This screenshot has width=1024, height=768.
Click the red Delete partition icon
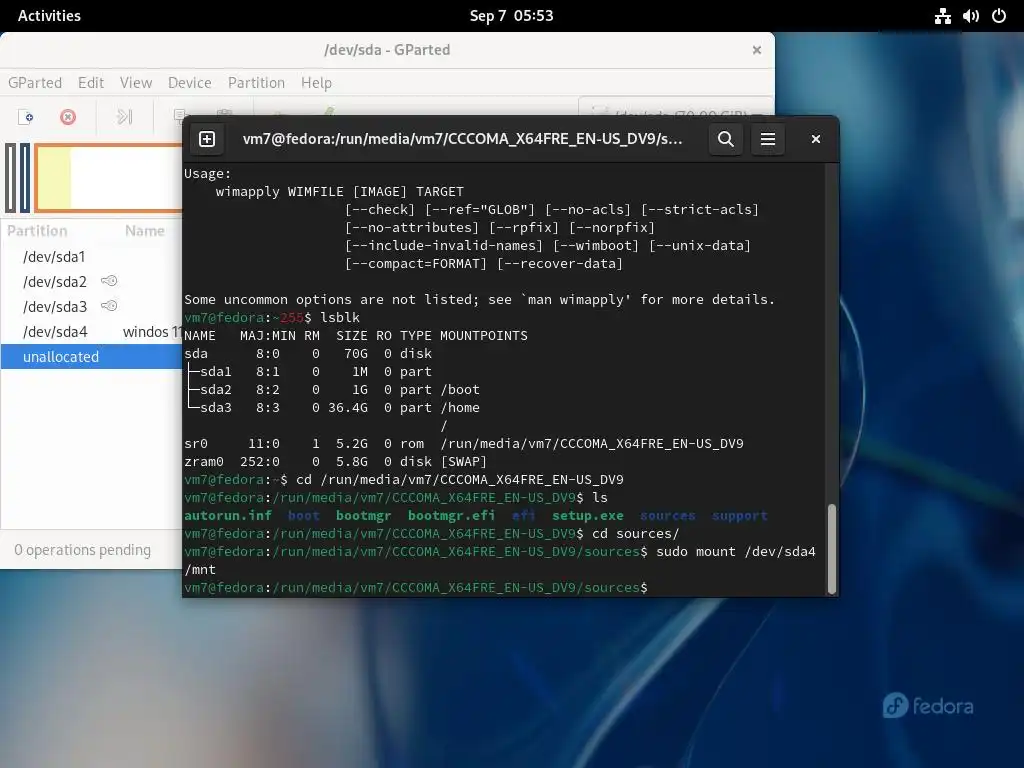pos(68,117)
